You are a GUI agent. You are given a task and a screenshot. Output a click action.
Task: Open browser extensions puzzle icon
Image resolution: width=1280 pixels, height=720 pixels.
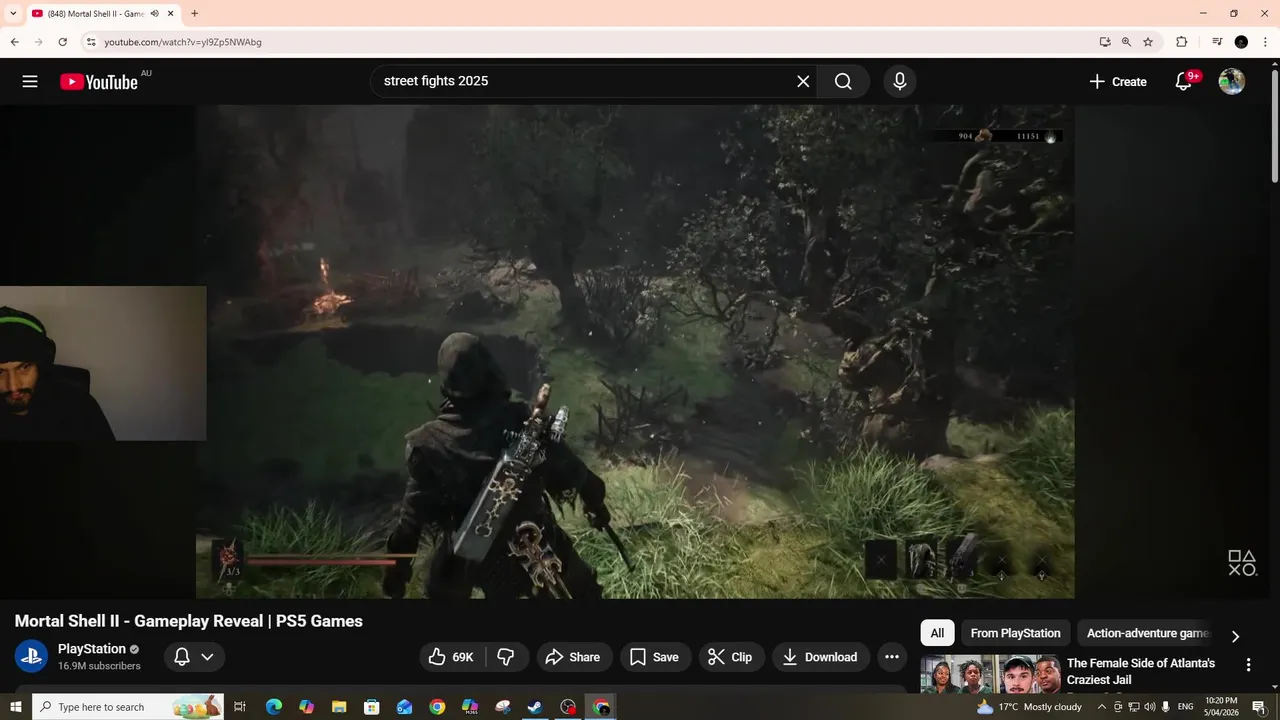(1181, 42)
